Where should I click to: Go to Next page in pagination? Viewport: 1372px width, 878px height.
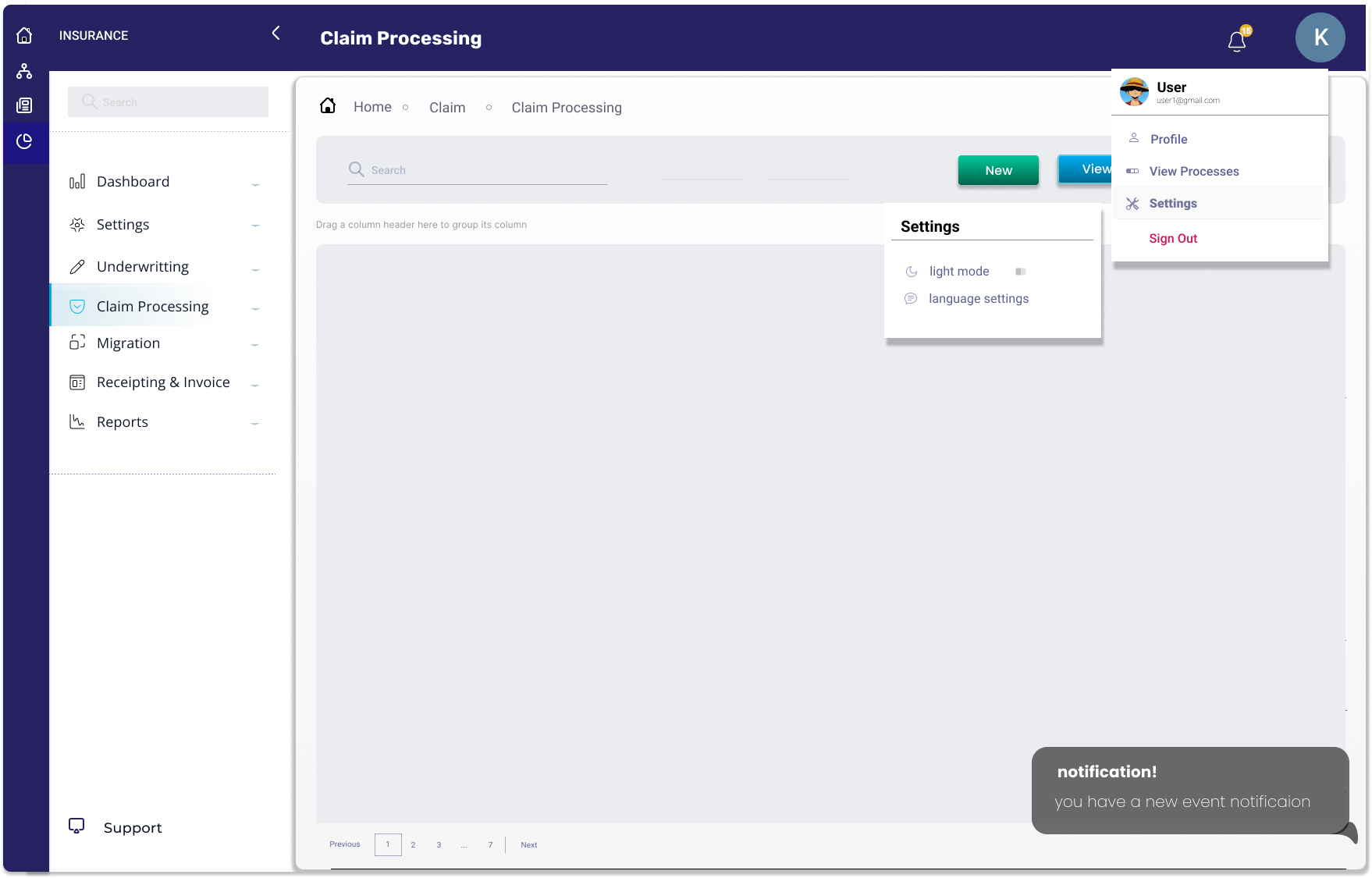[528, 845]
